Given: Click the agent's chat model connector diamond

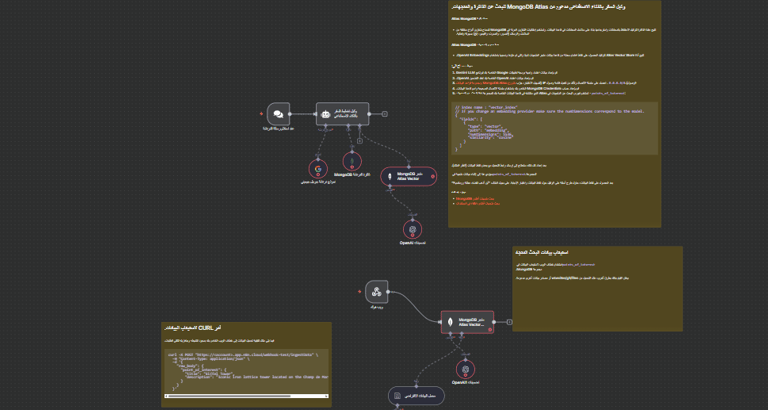Looking at the screenshot, I should point(327,125).
